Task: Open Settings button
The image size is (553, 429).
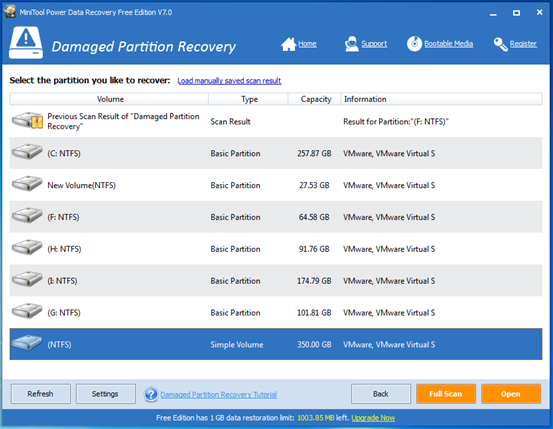Action: (105, 394)
